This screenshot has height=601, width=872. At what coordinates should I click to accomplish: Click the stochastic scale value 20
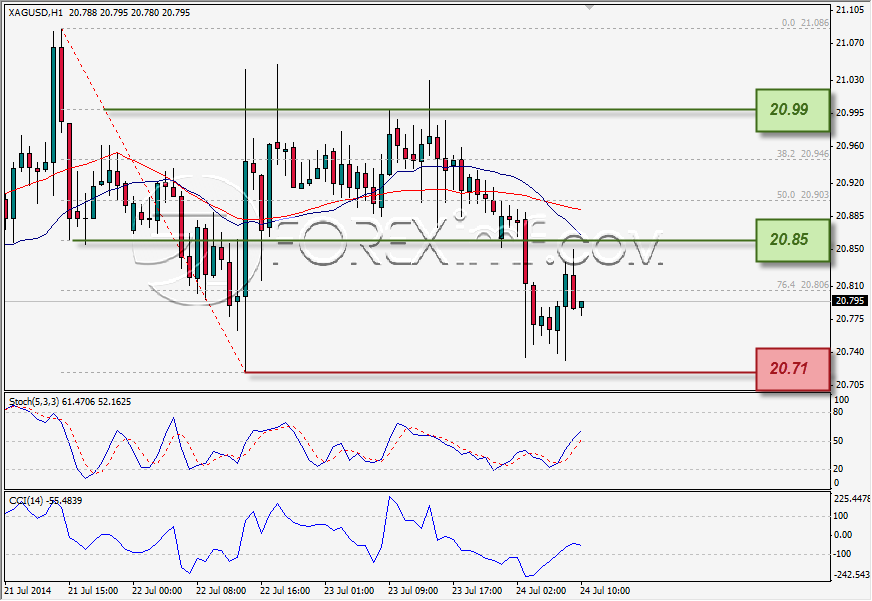tap(839, 469)
